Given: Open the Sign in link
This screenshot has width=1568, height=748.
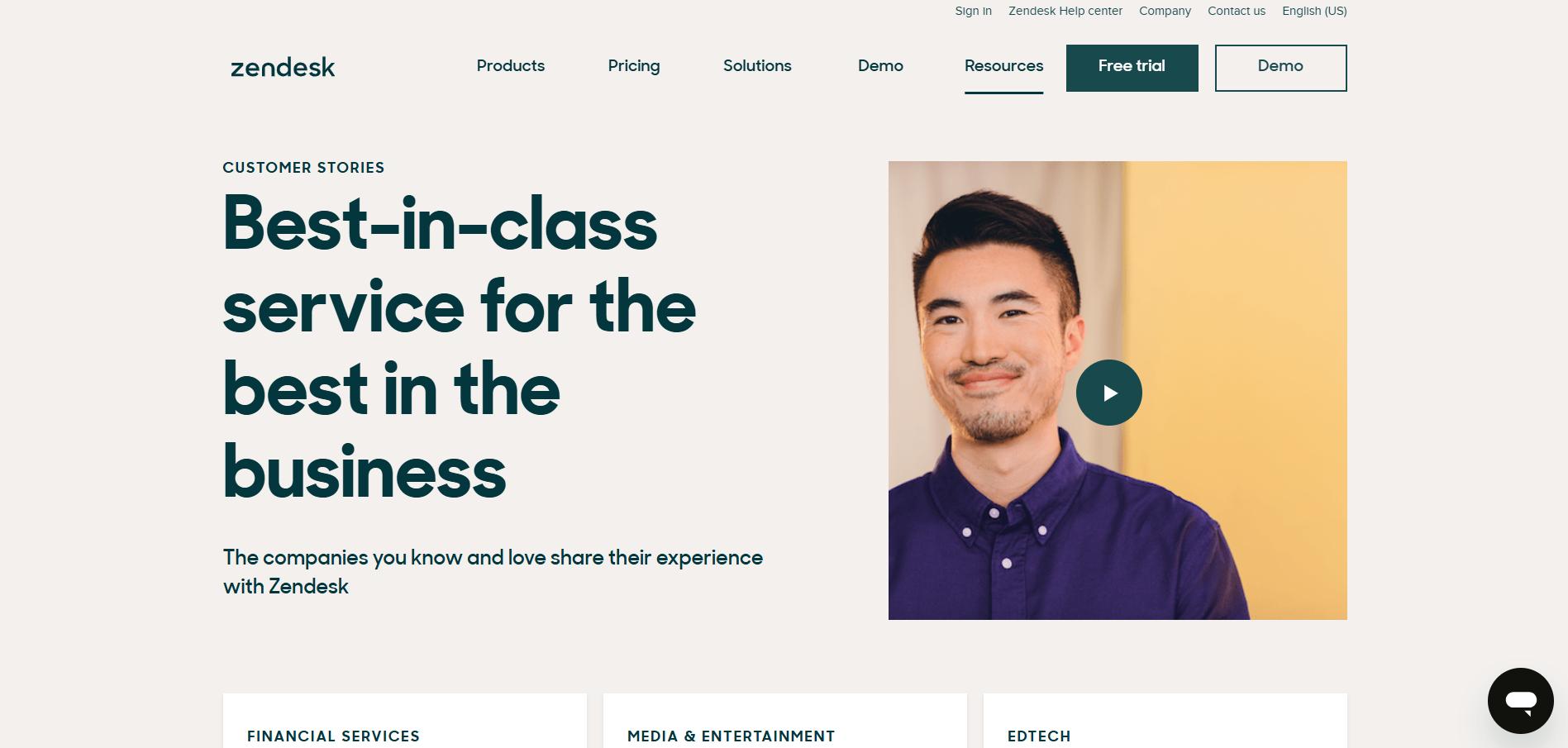Looking at the screenshot, I should [973, 11].
